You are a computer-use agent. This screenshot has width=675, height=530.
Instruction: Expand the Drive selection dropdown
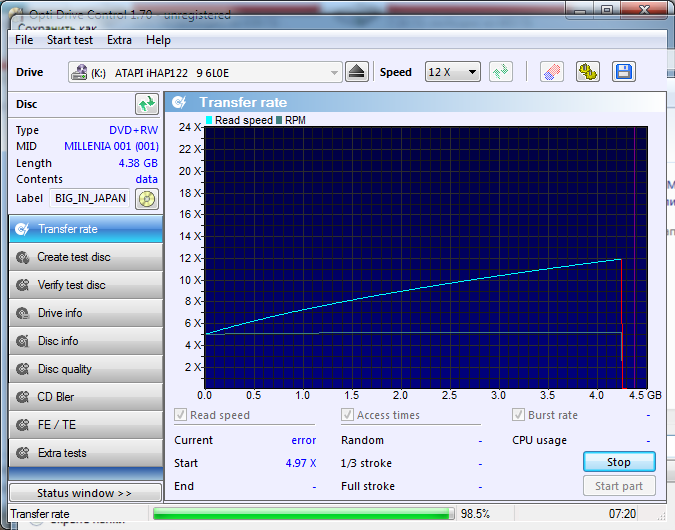(x=334, y=72)
